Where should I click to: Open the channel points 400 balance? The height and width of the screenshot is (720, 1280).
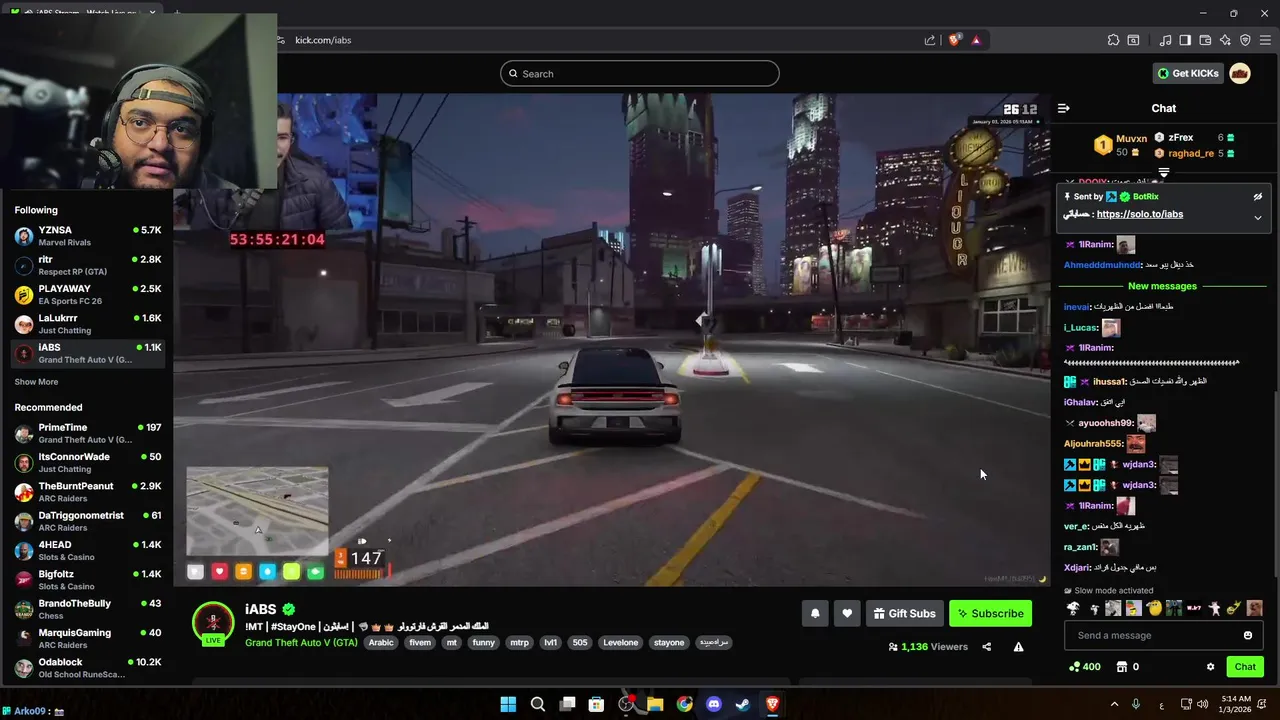point(1085,667)
